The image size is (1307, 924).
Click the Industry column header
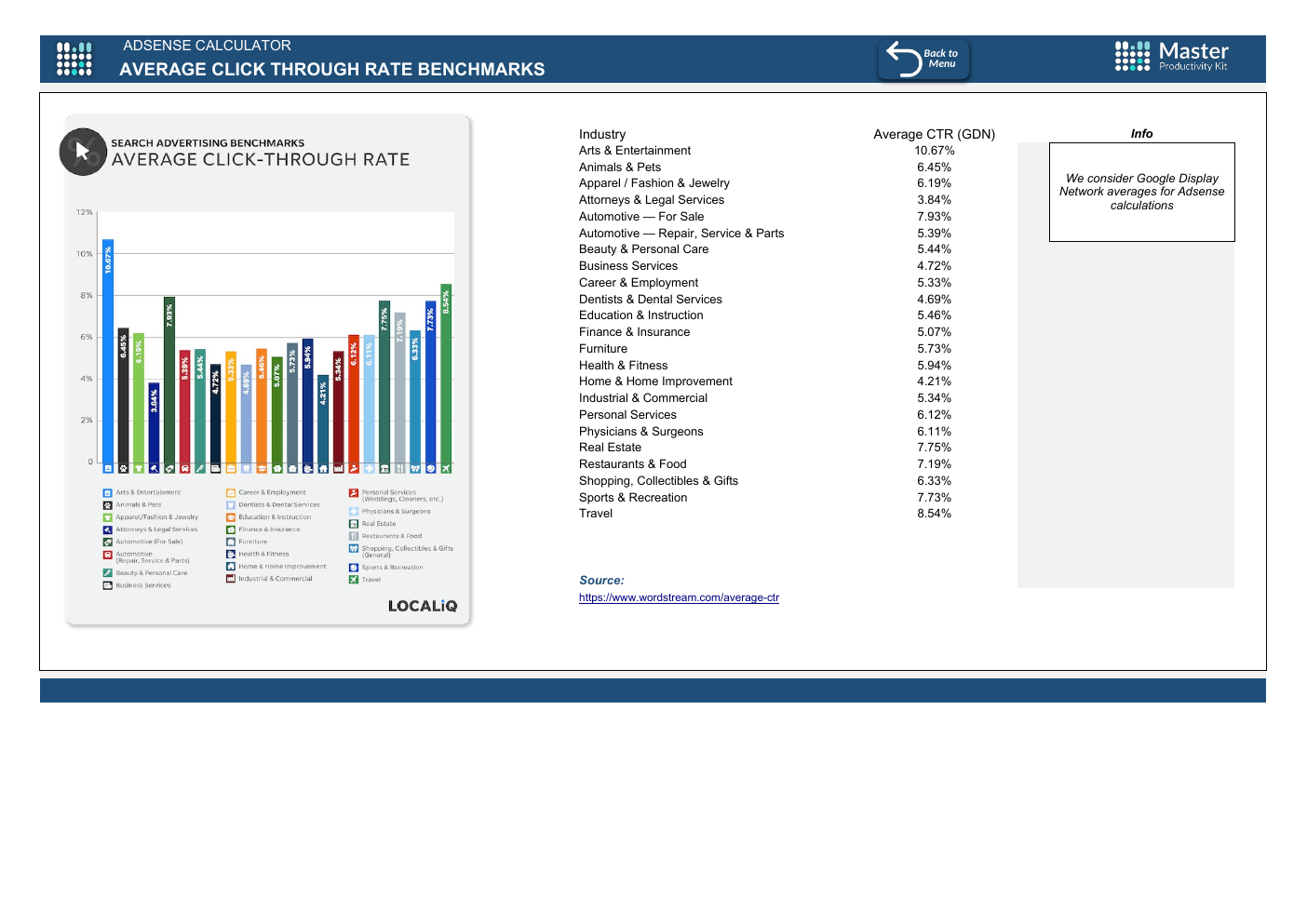(602, 134)
